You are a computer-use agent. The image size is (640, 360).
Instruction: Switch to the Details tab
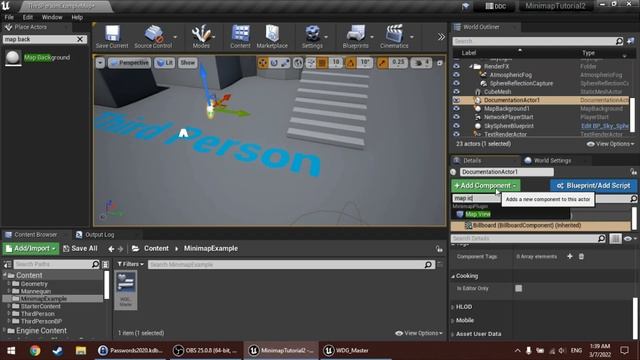click(472, 160)
